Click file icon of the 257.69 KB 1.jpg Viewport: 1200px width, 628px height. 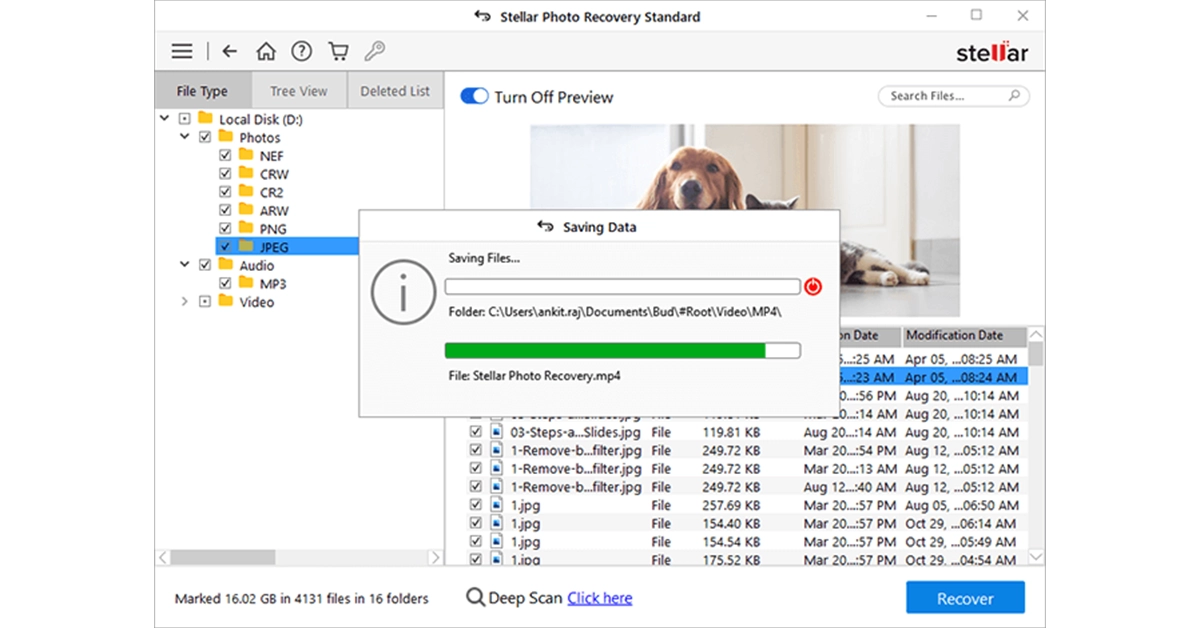click(x=496, y=505)
